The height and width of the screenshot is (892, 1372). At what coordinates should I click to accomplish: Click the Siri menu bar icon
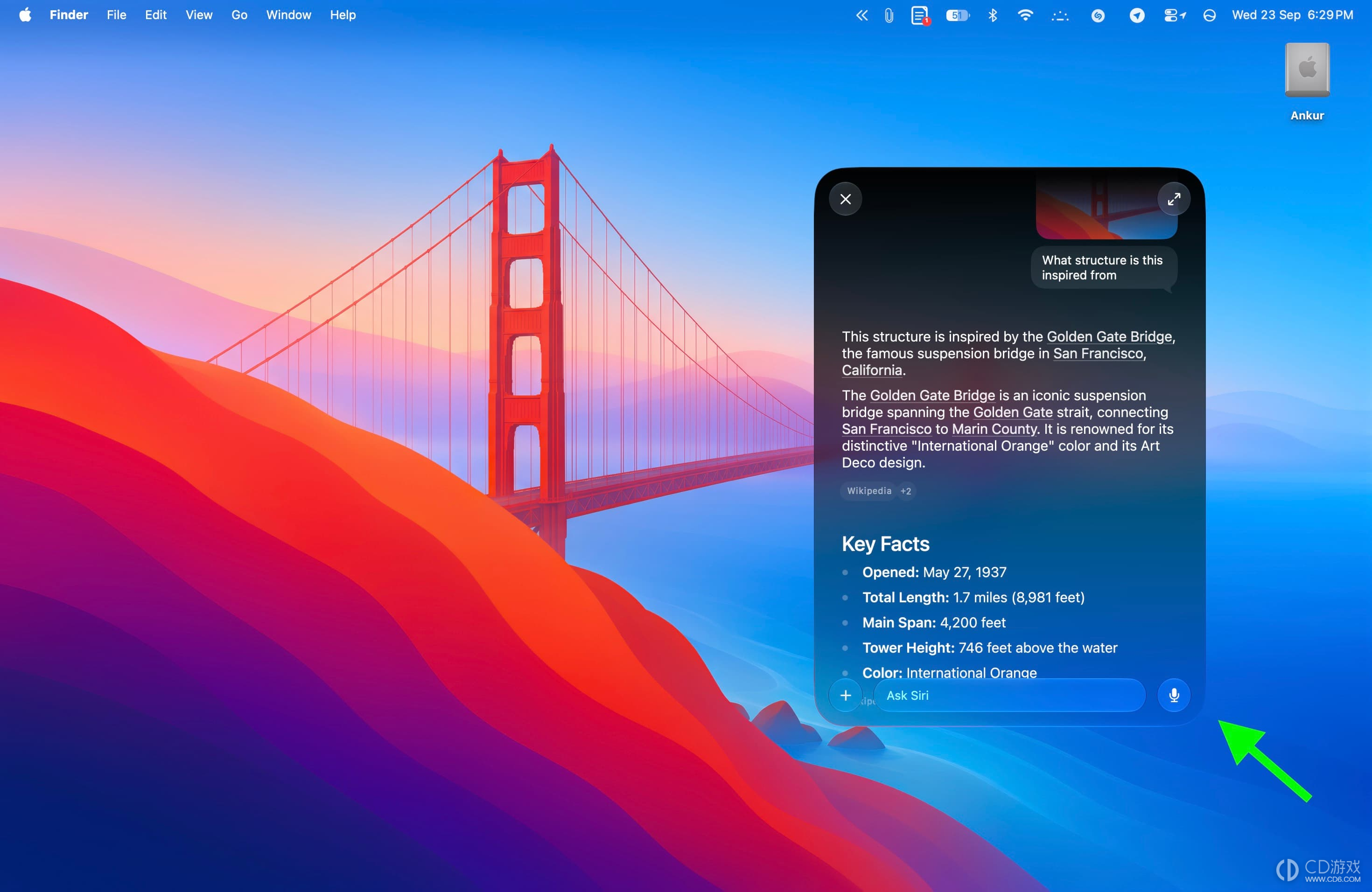point(1210,15)
